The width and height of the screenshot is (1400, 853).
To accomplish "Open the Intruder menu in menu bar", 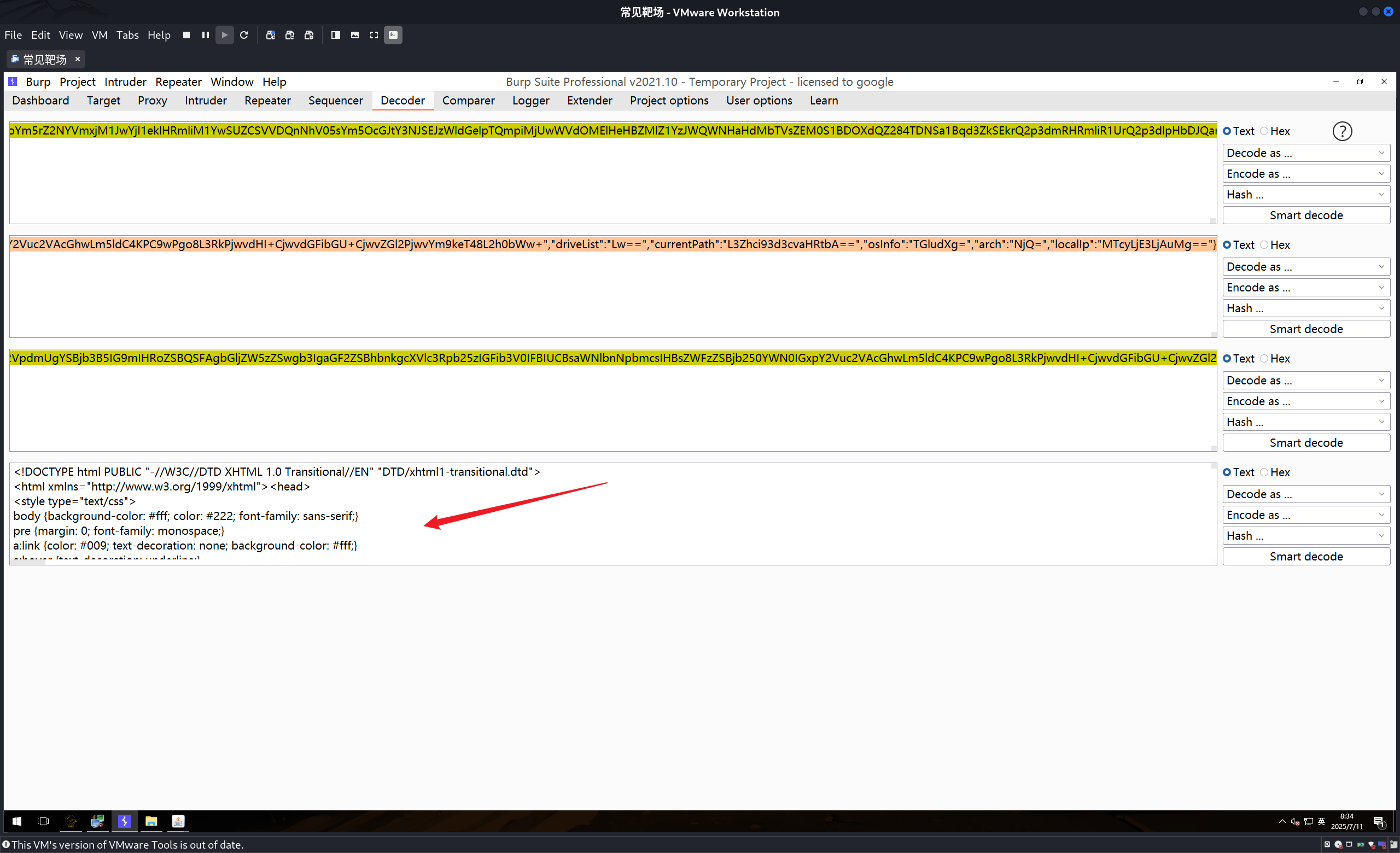I will pos(125,82).
